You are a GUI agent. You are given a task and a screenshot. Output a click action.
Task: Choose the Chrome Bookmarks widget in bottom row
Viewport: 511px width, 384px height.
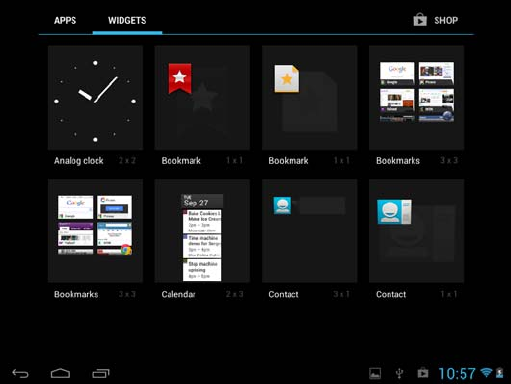tap(95, 231)
